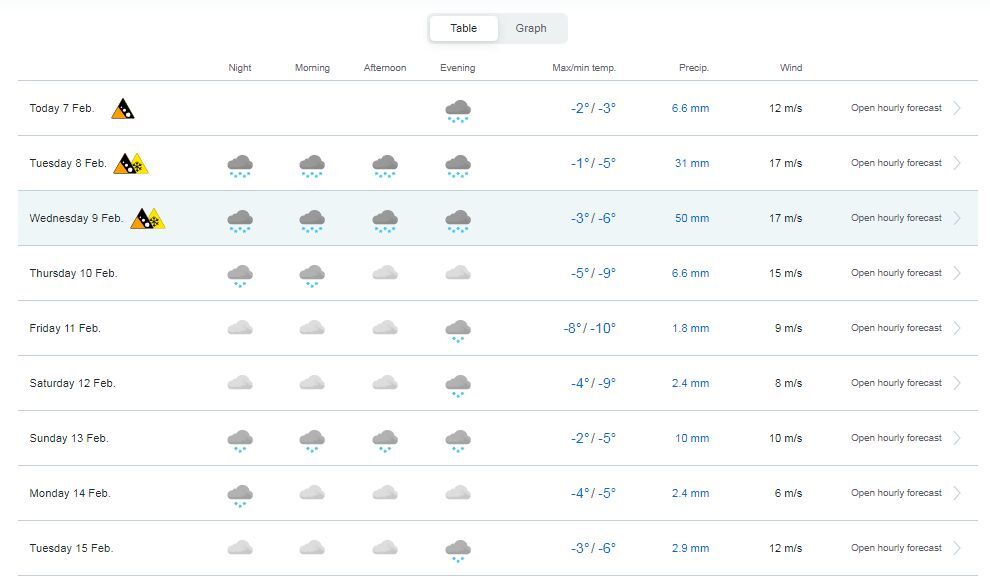This screenshot has width=990, height=580.
Task: Expand Thursday 10 Feb. row chevron
Action: point(957,273)
